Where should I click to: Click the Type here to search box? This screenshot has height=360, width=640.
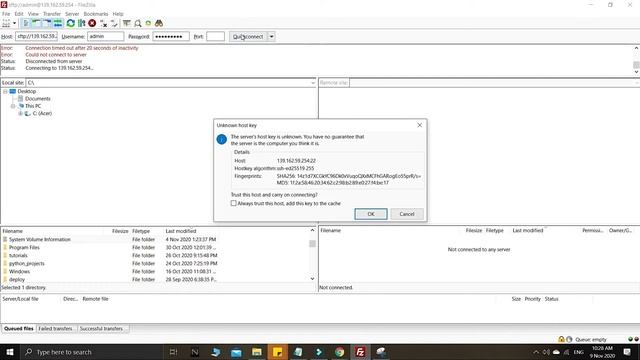(91, 352)
